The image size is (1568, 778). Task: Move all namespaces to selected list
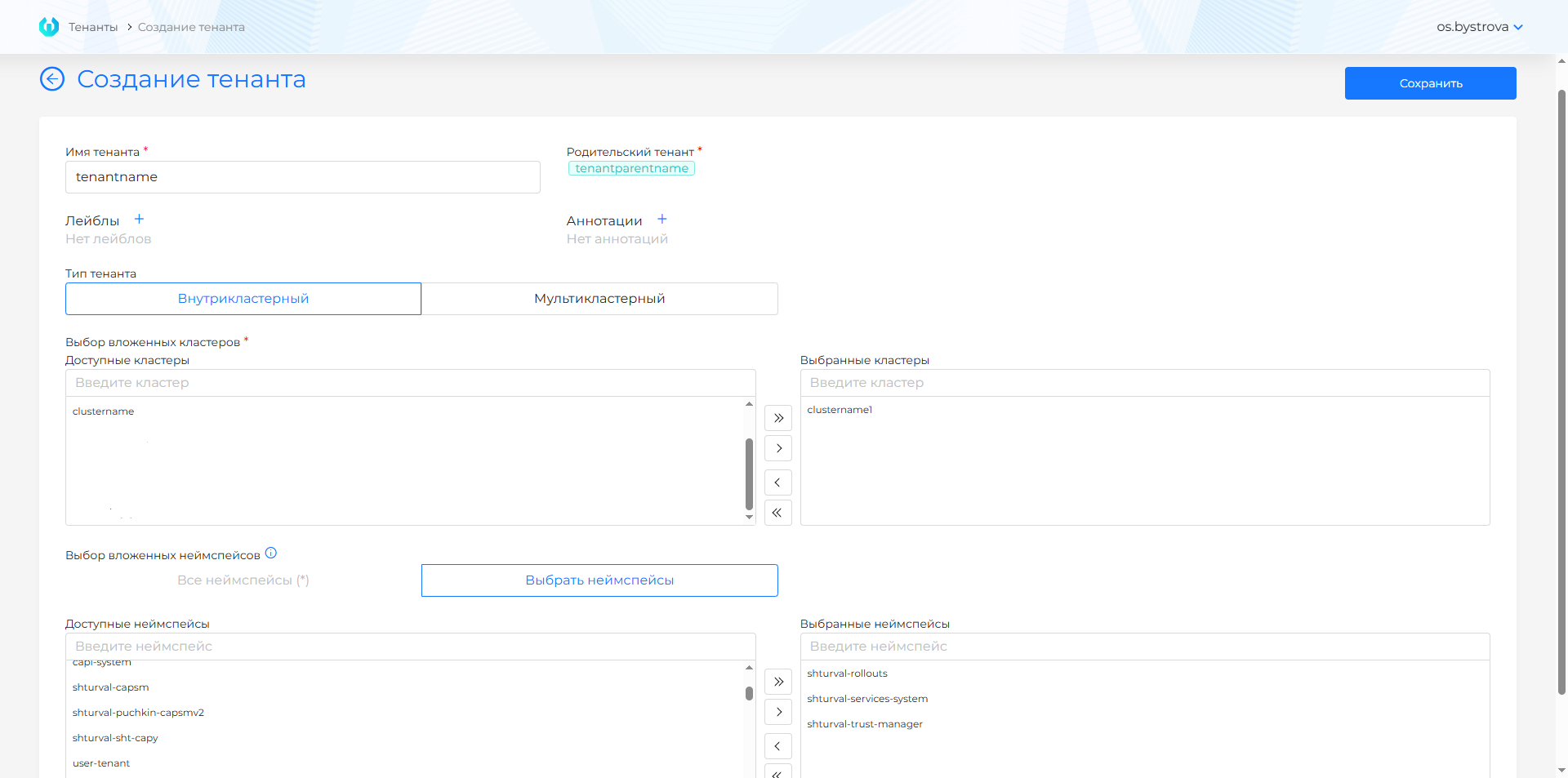[x=778, y=682]
